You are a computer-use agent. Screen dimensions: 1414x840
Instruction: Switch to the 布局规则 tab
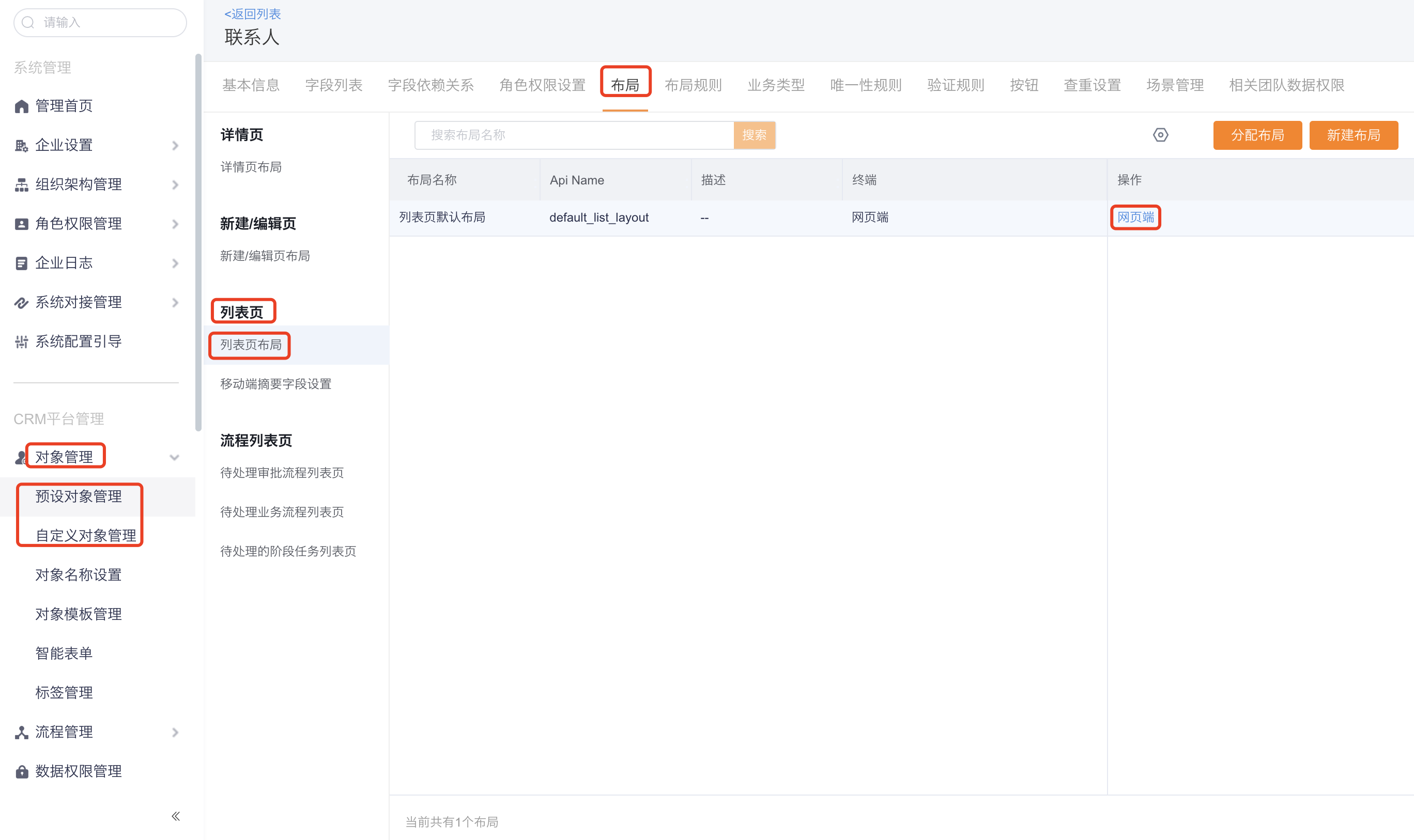(x=693, y=85)
